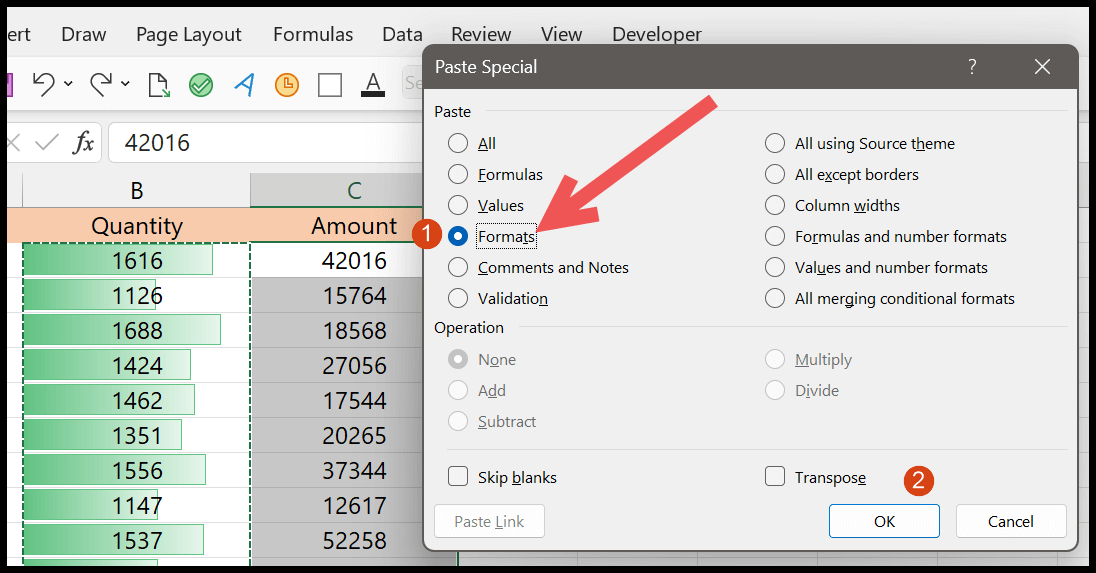Confirm with the OK button

[x=884, y=521]
